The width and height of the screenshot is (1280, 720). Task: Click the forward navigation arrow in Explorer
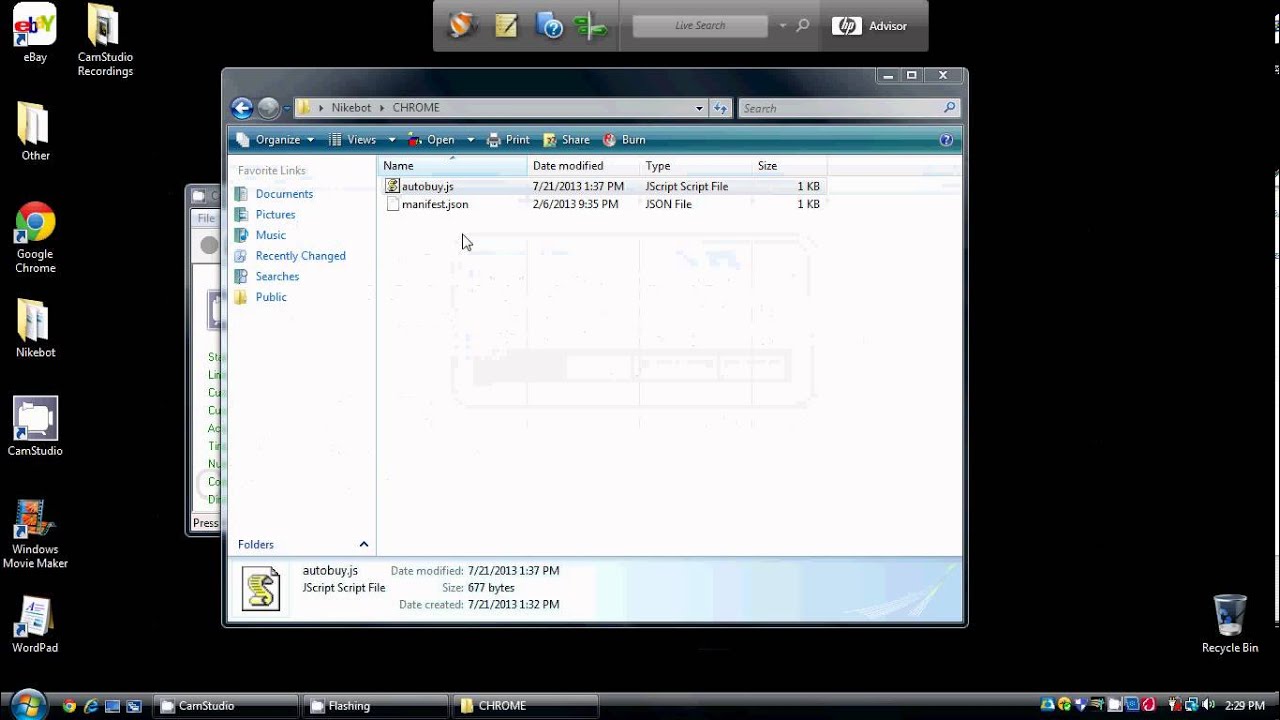coord(268,108)
